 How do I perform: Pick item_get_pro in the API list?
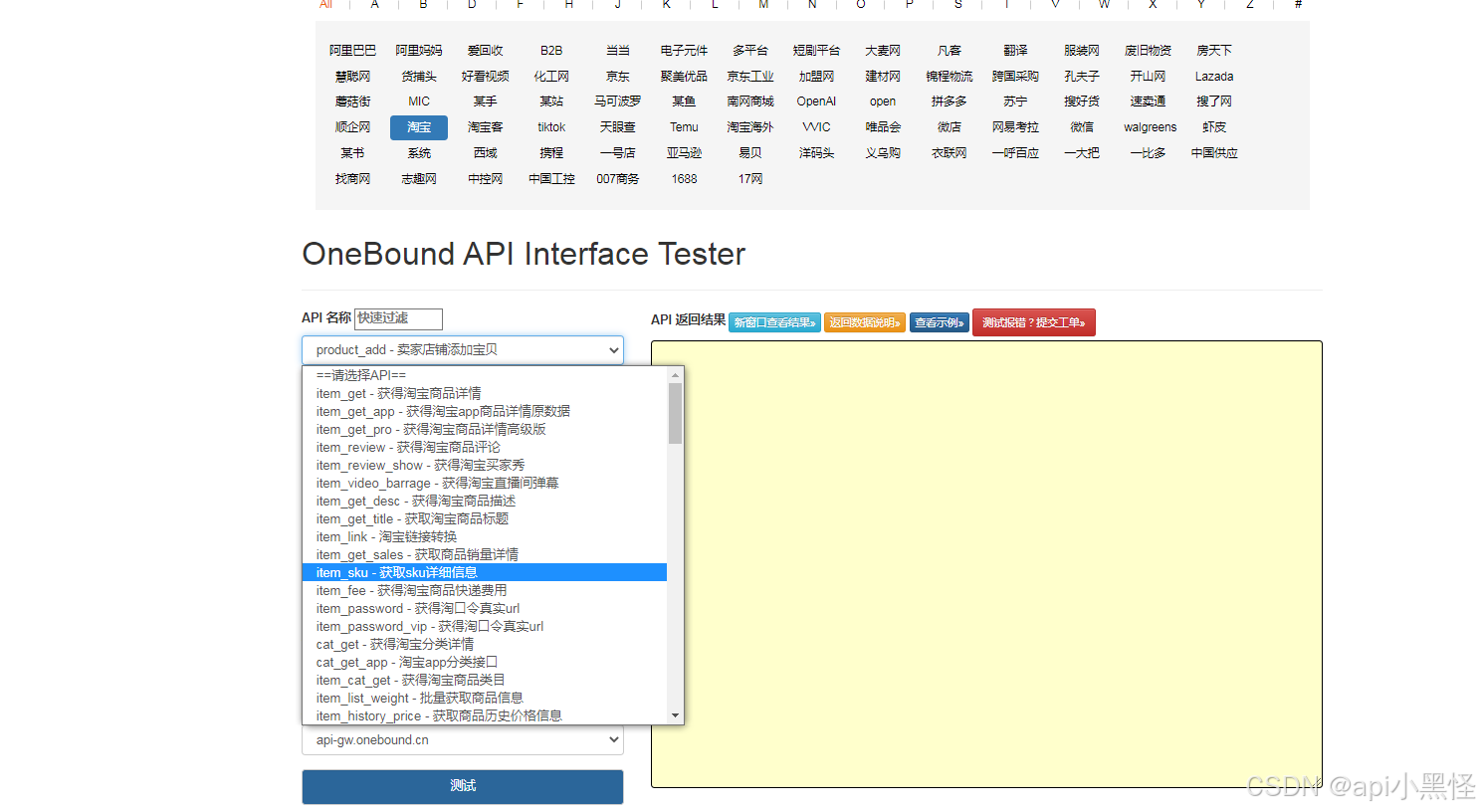coord(485,429)
